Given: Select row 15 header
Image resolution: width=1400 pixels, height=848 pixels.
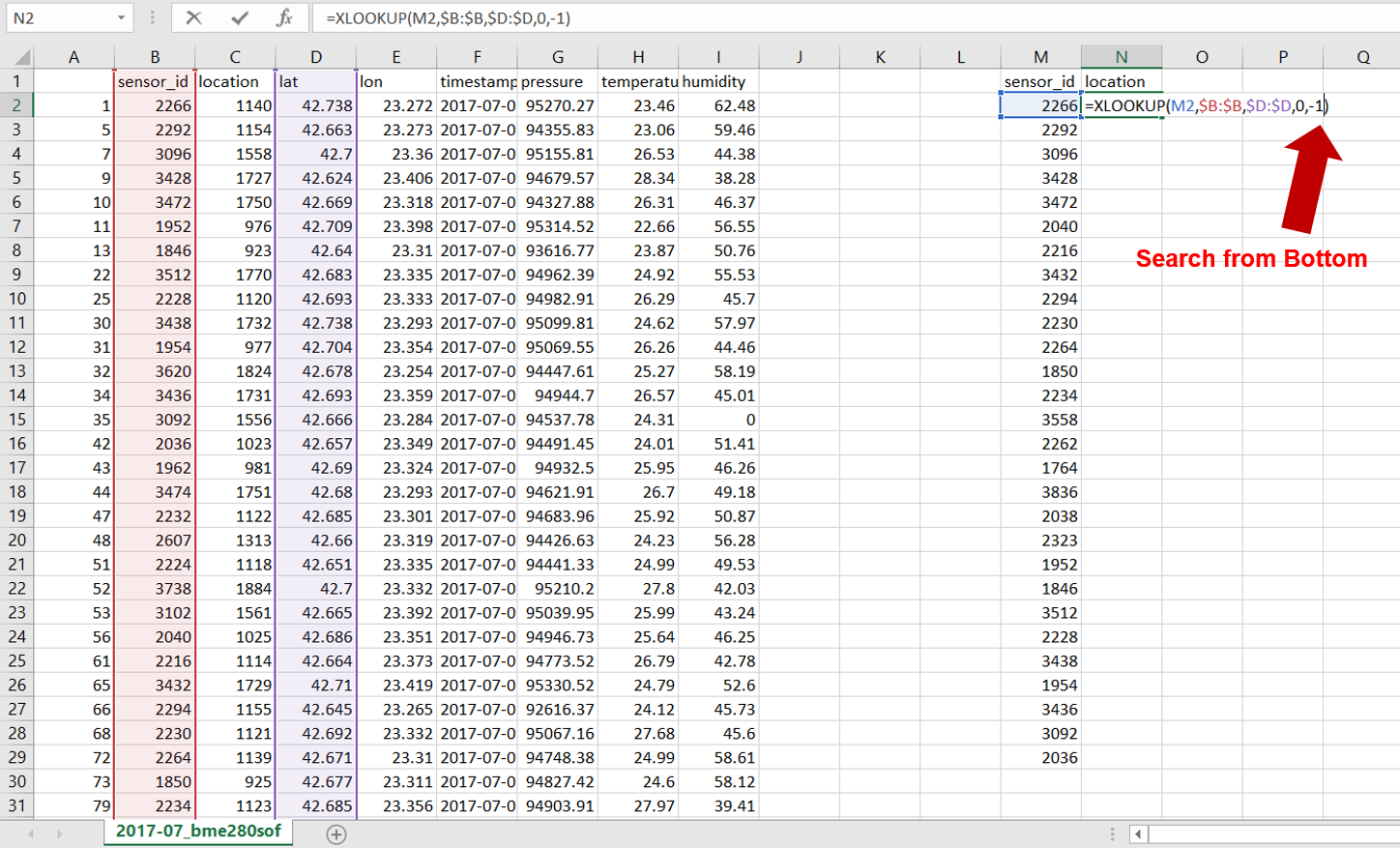Looking at the screenshot, I should pyautogui.click(x=16, y=420).
